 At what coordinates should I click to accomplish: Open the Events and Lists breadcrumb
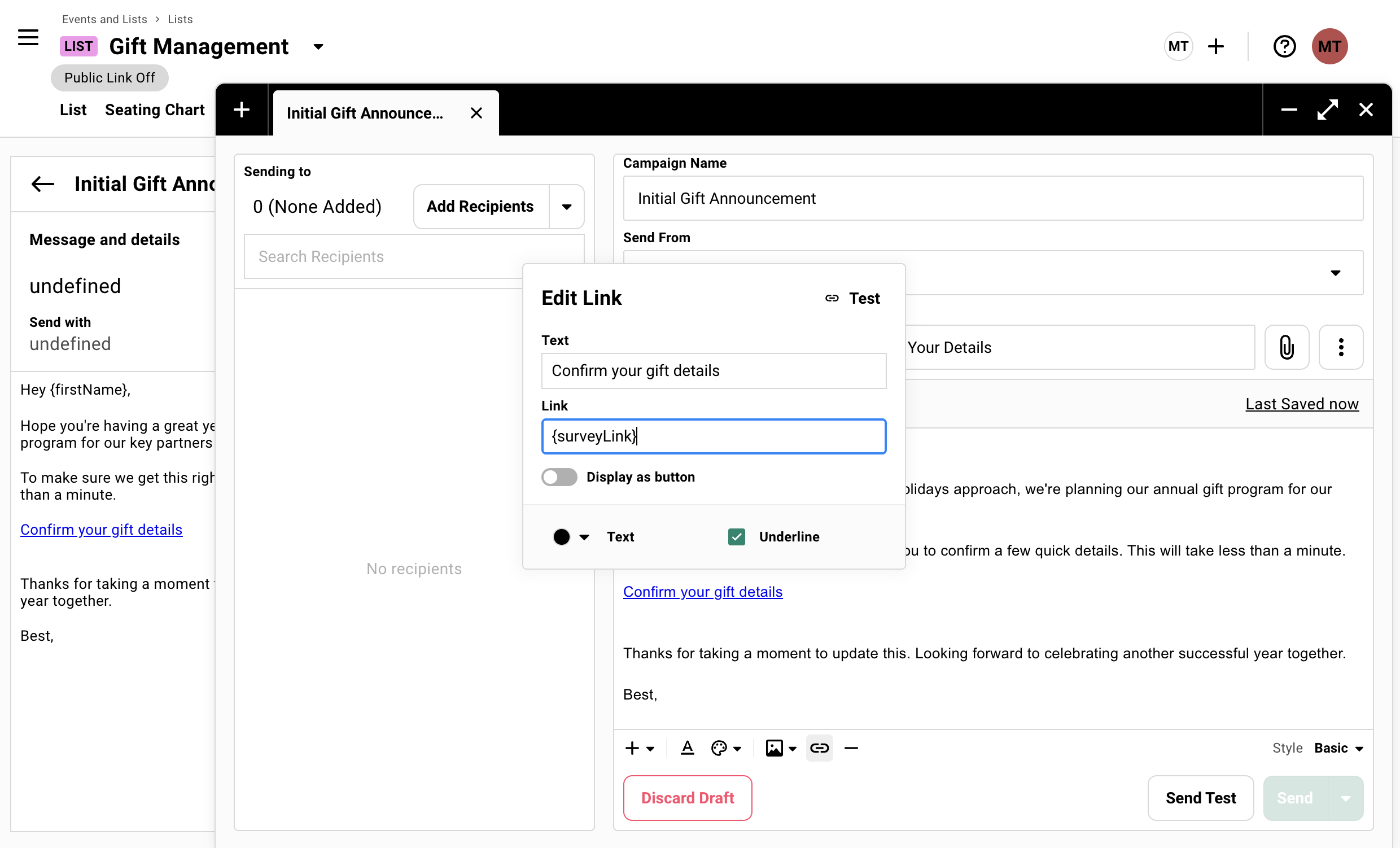104,19
